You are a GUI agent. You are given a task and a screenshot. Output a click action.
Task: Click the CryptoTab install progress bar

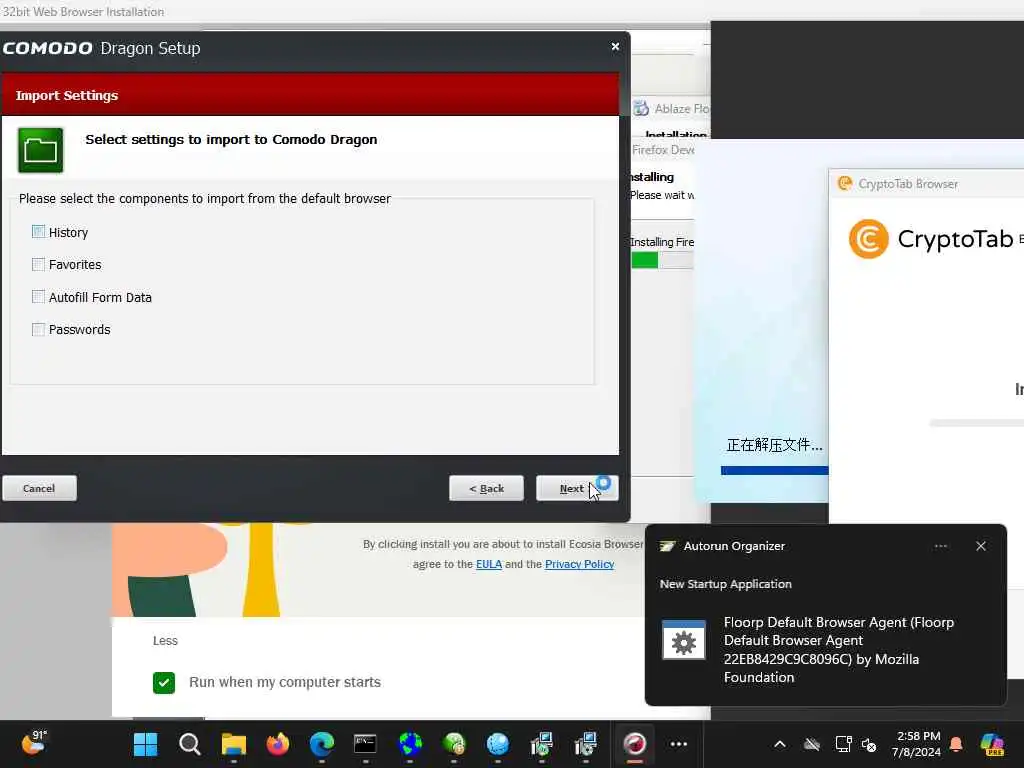point(976,423)
